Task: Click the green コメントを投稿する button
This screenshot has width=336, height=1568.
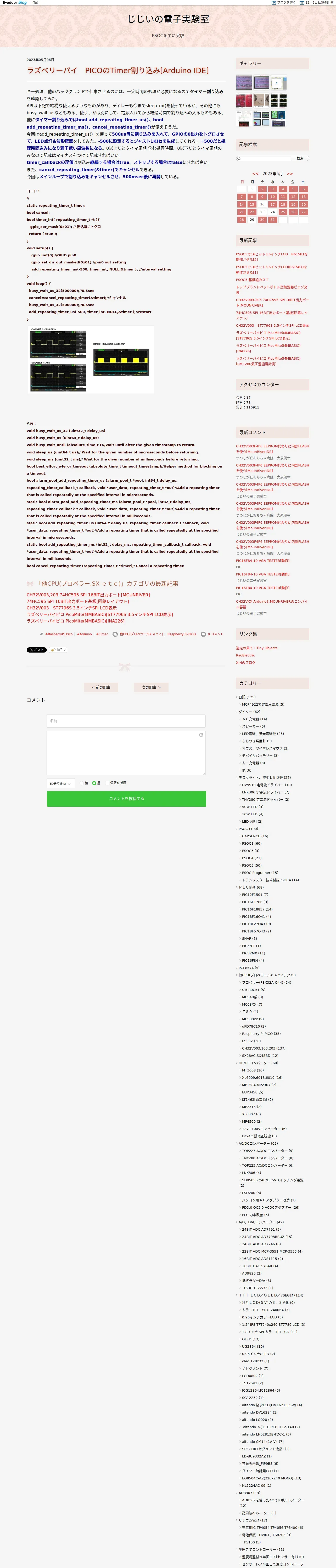Action: 126,799
